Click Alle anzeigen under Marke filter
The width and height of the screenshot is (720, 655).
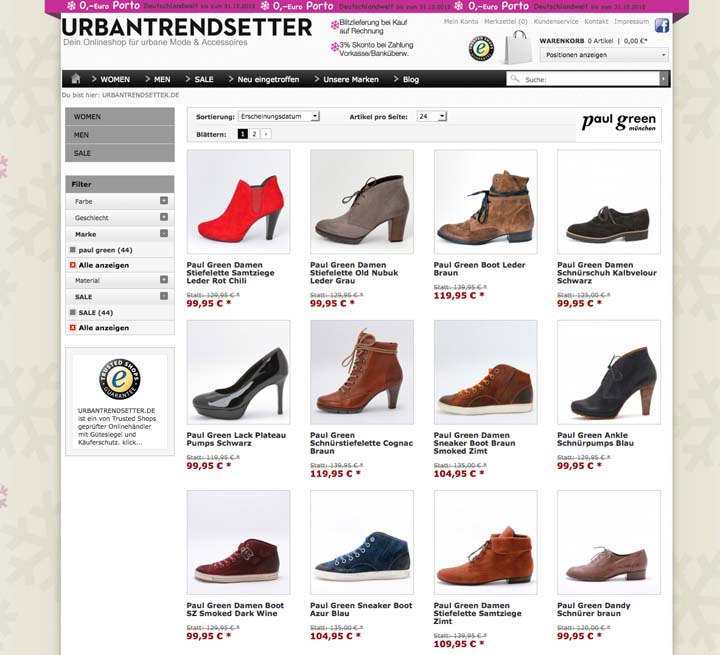click(x=104, y=265)
